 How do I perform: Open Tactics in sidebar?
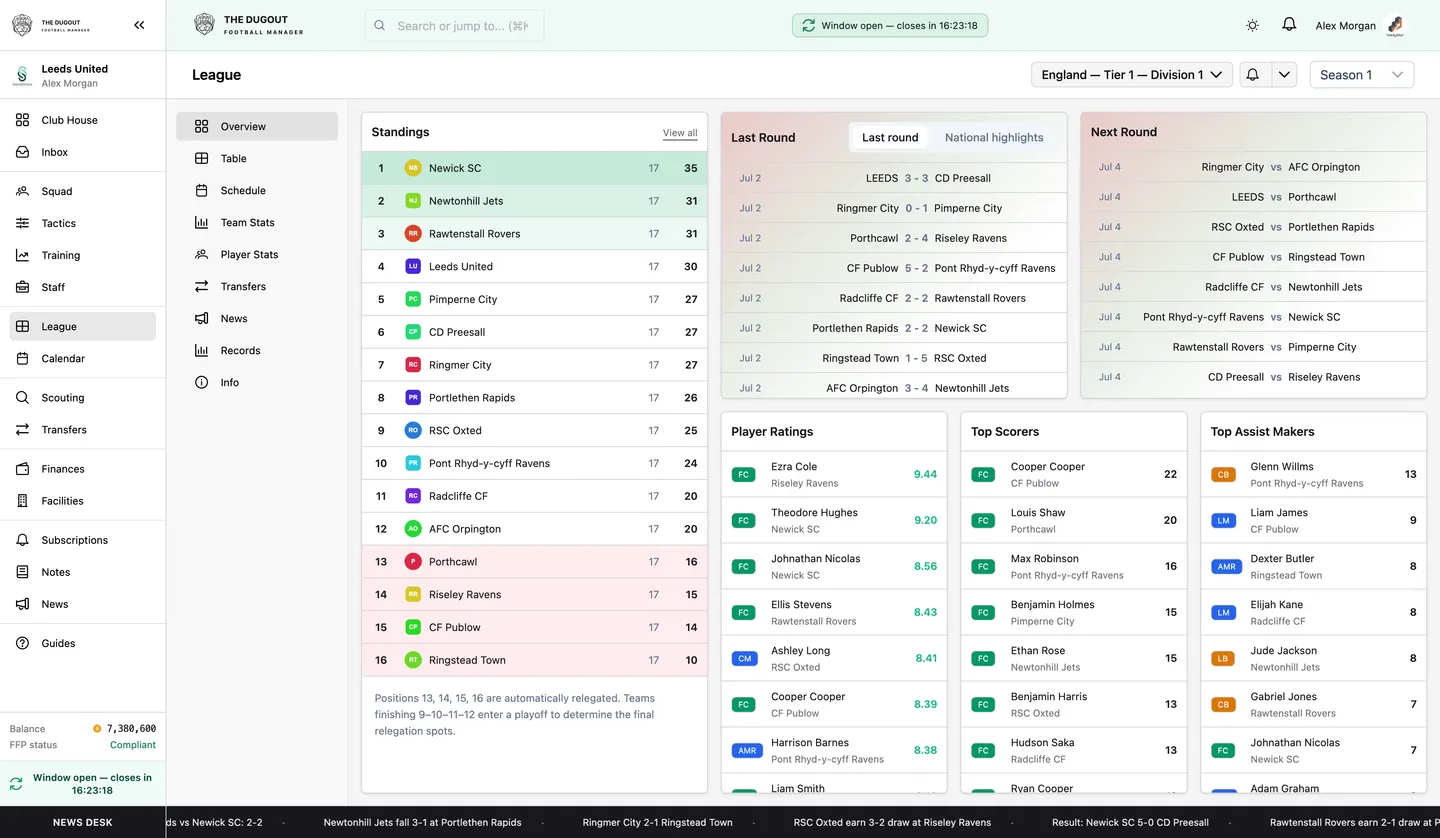pos(83,223)
